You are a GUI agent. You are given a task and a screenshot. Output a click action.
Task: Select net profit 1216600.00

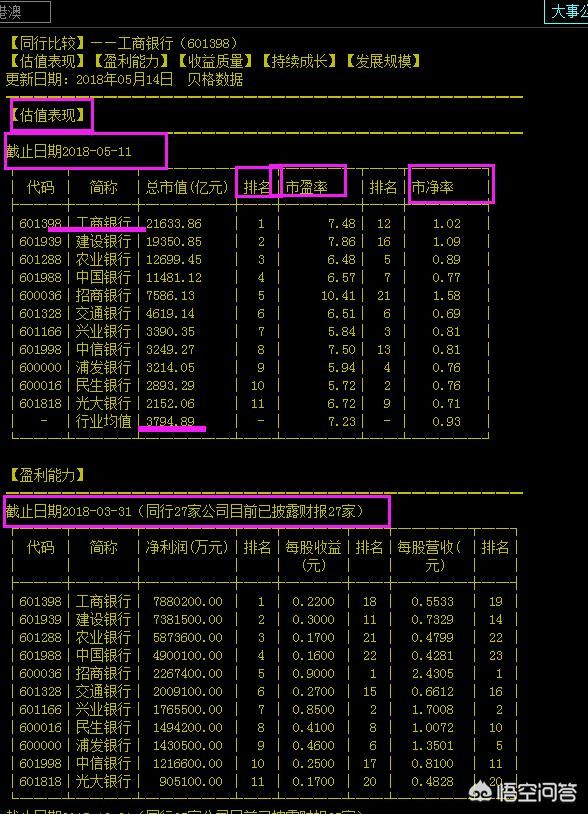(188, 764)
